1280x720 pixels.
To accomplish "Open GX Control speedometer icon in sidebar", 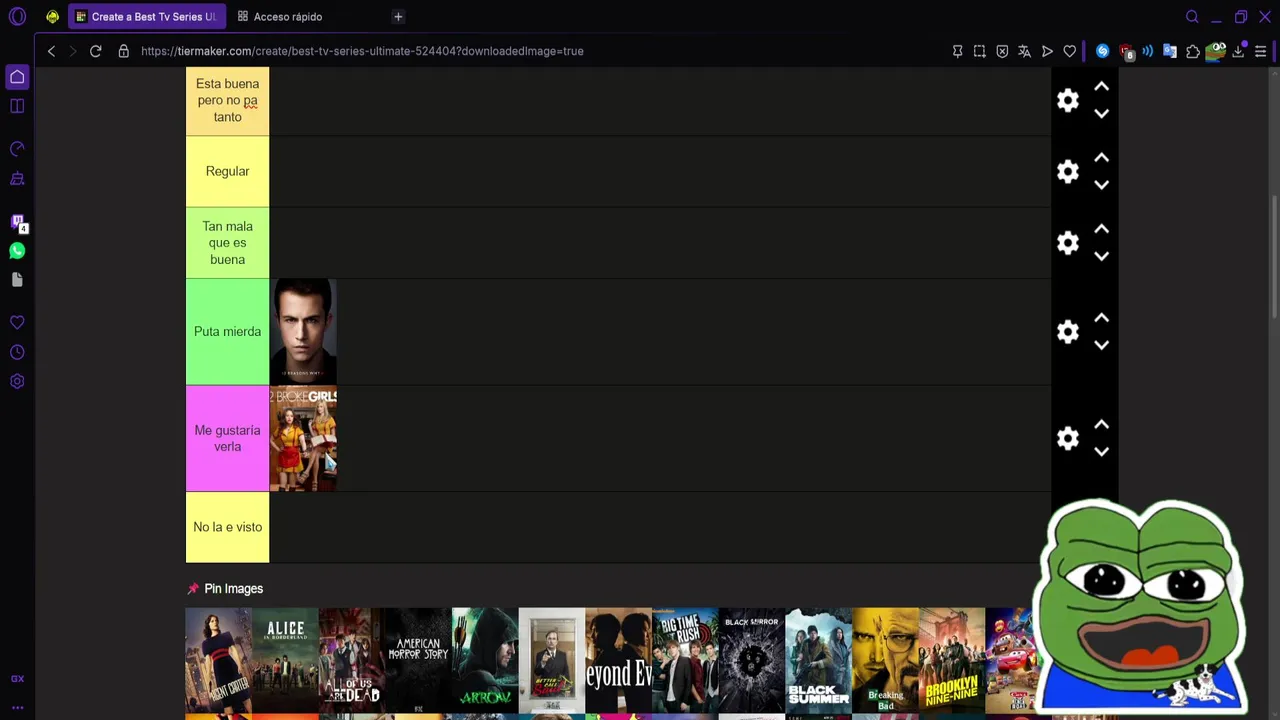I will (17, 149).
